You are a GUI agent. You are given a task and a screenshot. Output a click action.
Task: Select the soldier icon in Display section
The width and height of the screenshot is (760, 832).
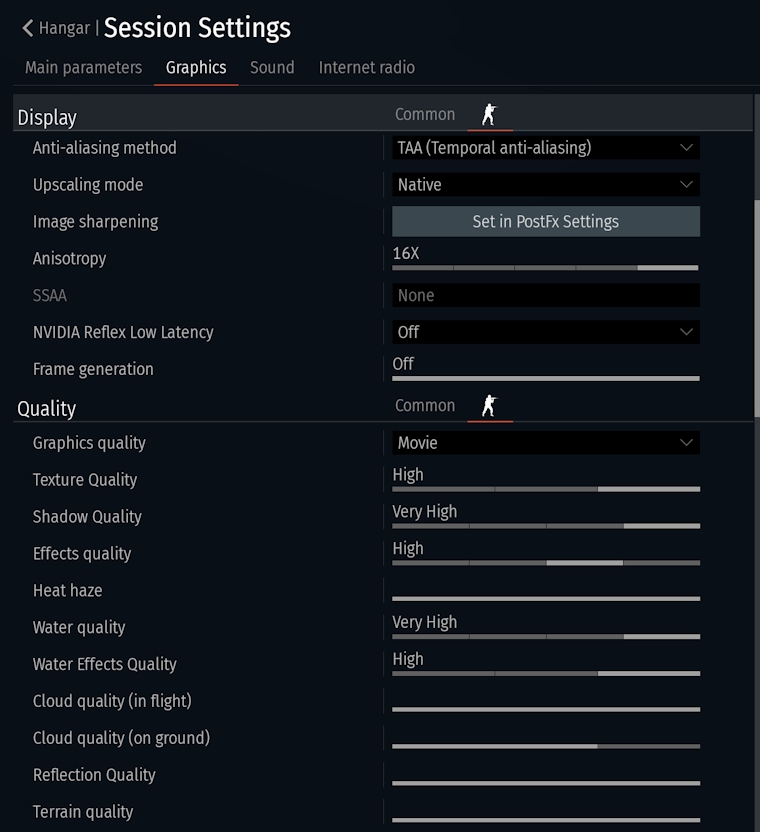489,115
